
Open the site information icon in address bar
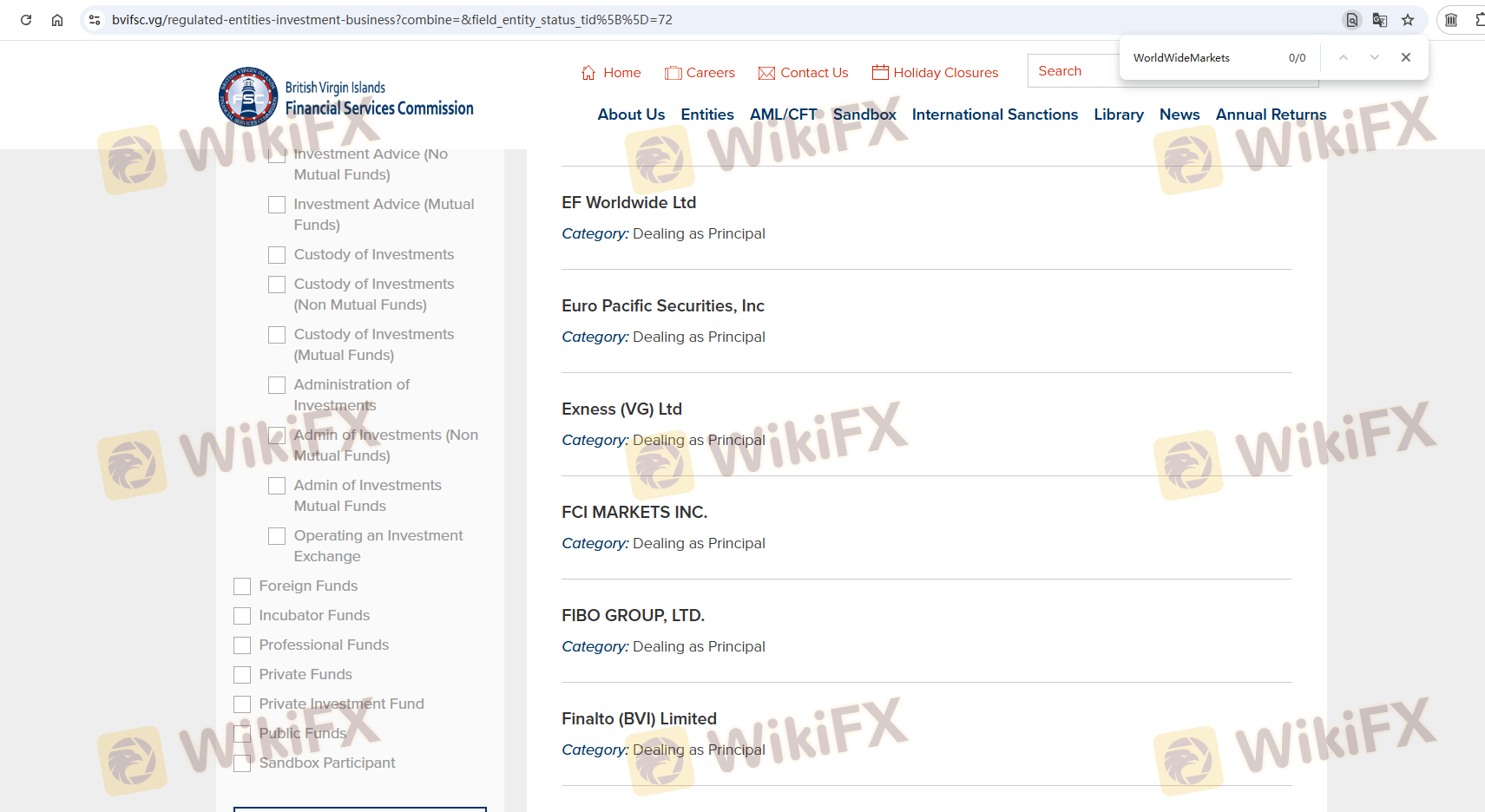click(x=95, y=20)
